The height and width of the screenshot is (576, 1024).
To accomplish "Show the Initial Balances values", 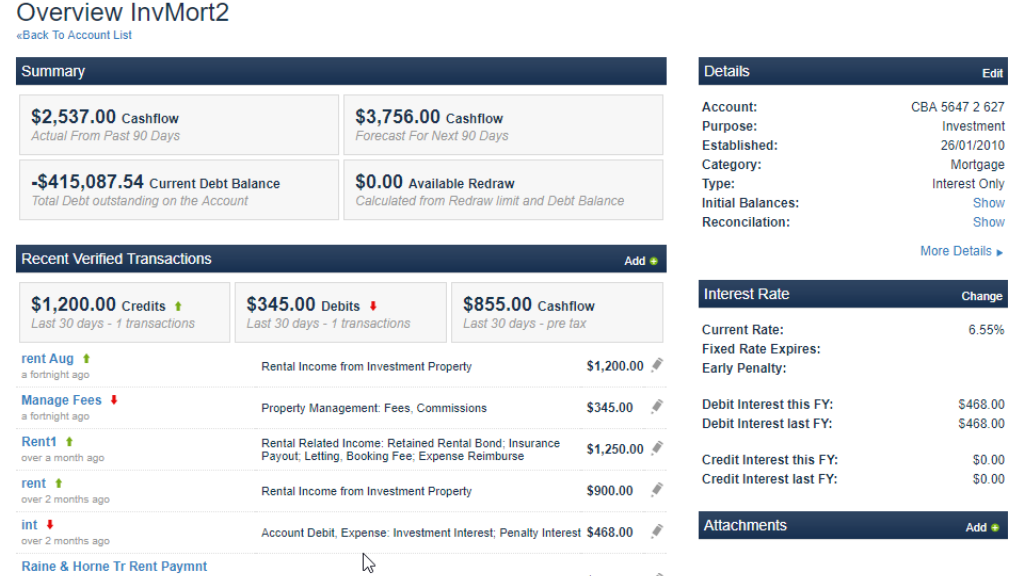I will (989, 202).
